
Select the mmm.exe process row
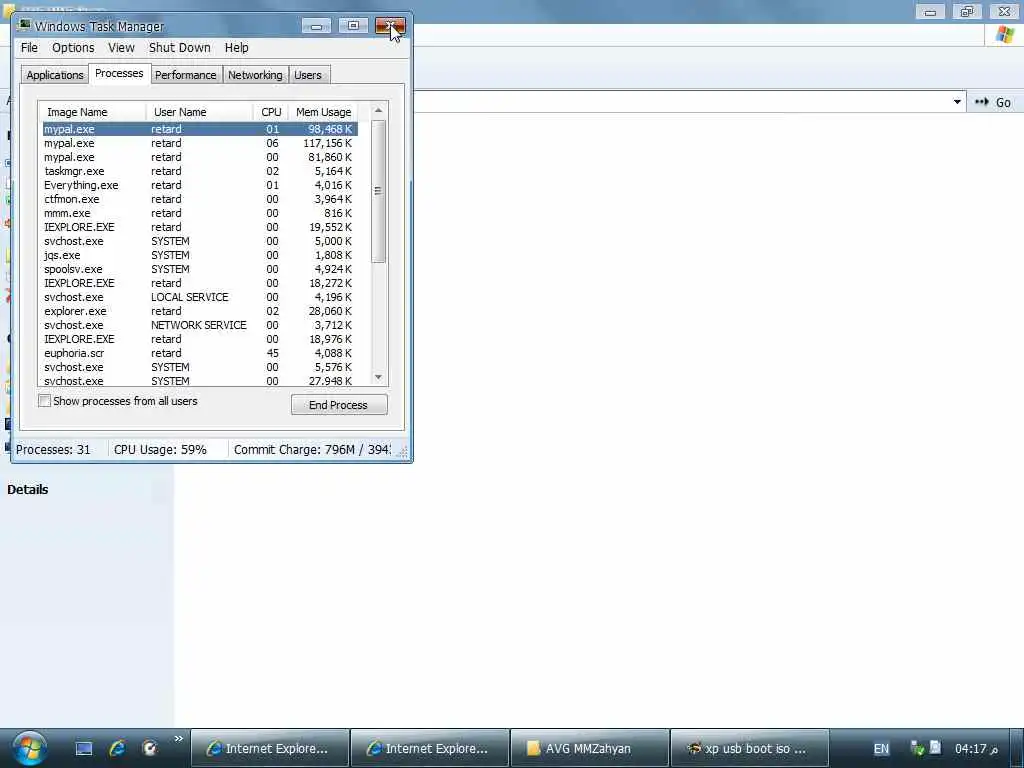pyautogui.click(x=200, y=213)
